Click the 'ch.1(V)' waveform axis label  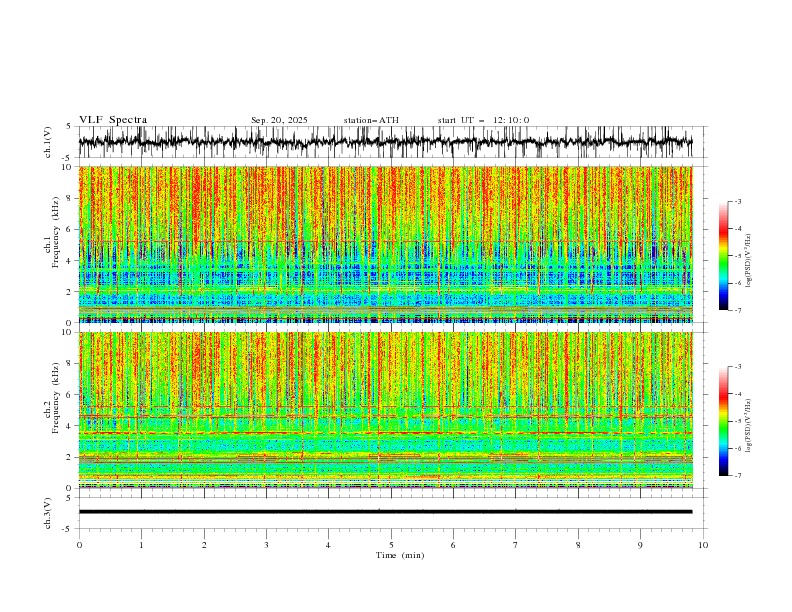coord(48,141)
